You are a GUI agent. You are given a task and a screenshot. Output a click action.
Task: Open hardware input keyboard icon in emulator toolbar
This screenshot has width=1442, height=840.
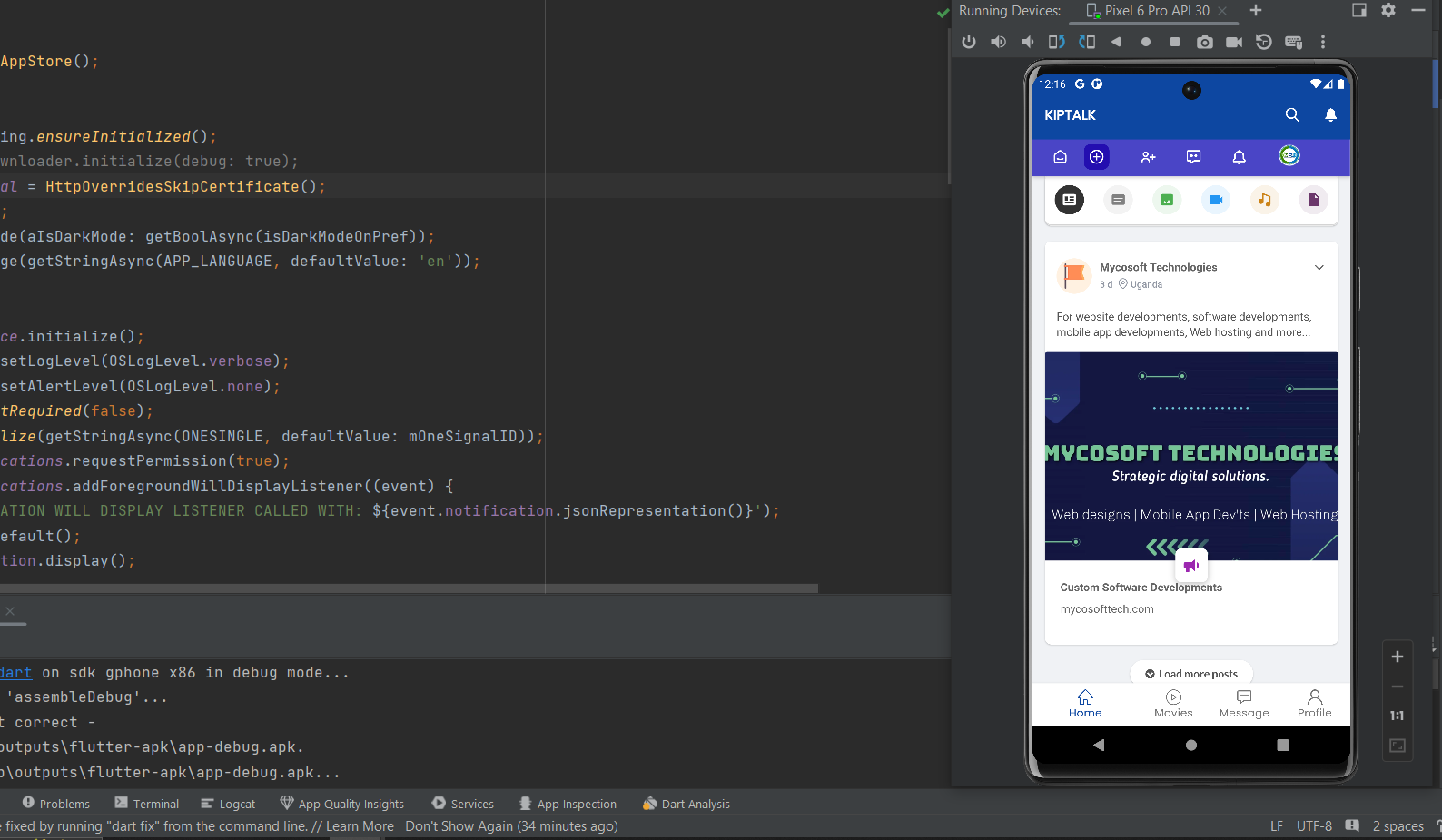point(1294,42)
